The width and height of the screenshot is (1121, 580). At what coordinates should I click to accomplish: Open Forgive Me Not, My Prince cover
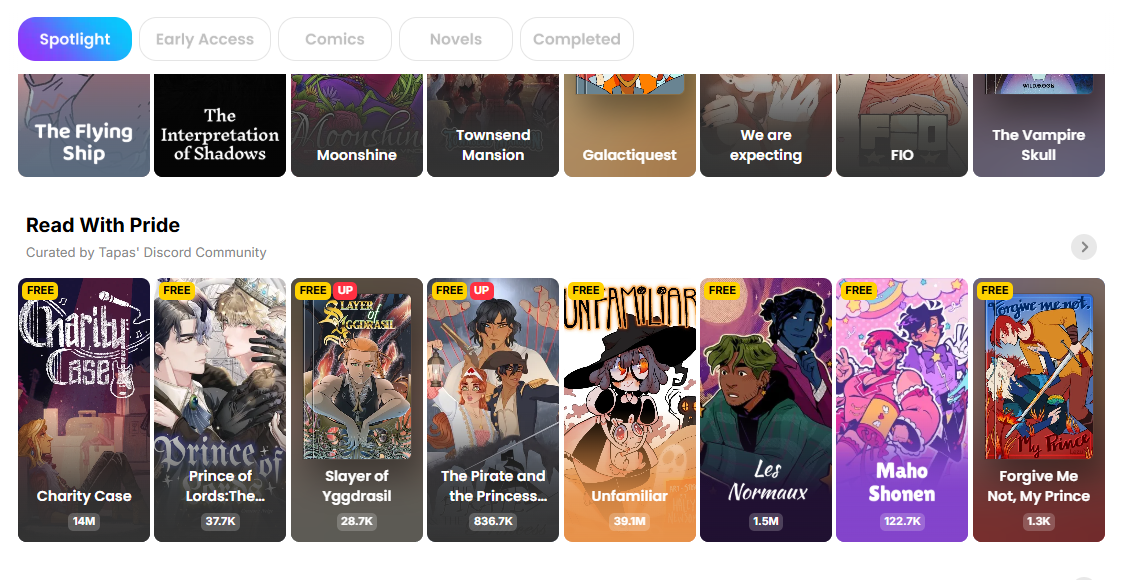1039,410
